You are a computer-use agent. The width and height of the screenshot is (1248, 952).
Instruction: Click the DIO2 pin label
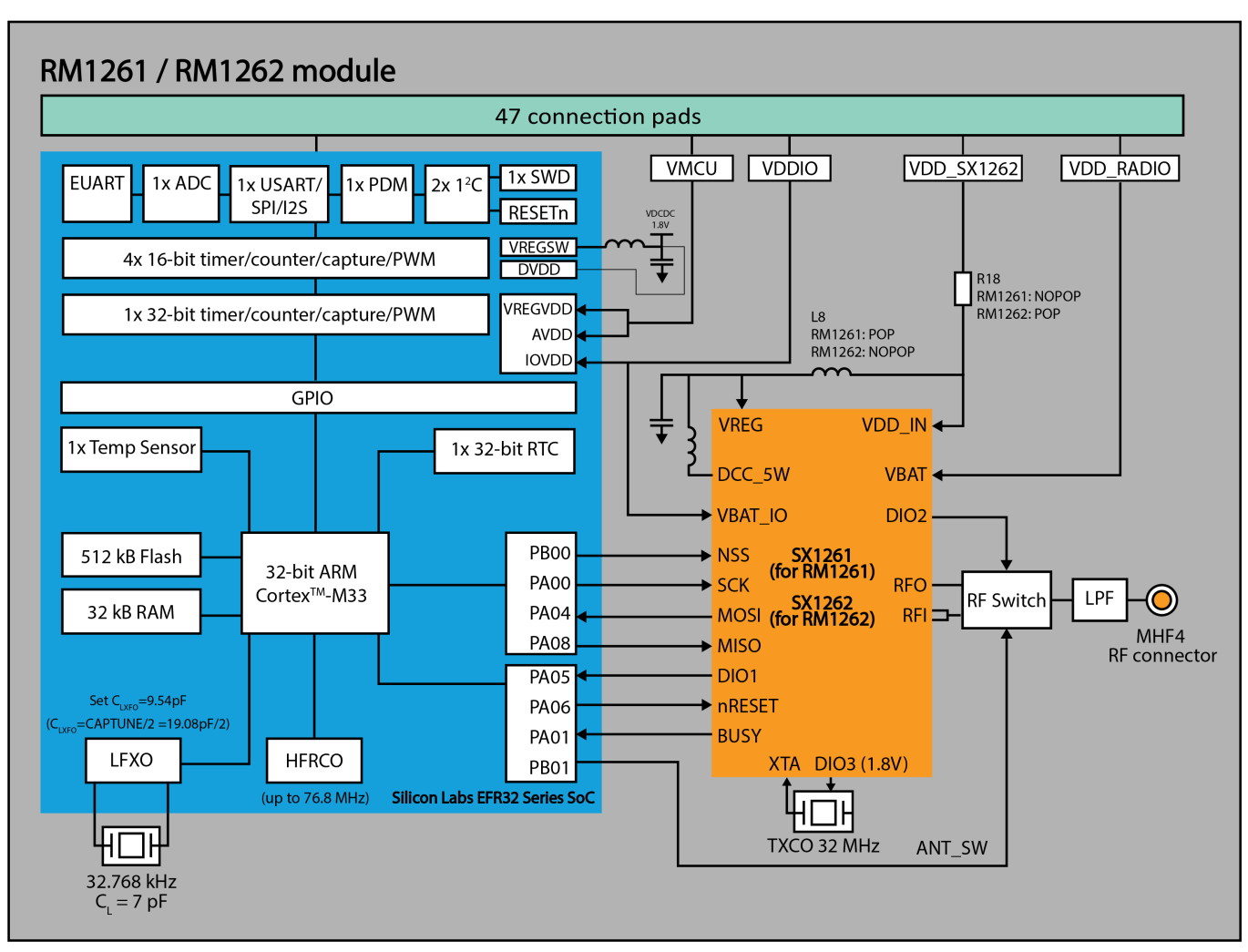(906, 516)
